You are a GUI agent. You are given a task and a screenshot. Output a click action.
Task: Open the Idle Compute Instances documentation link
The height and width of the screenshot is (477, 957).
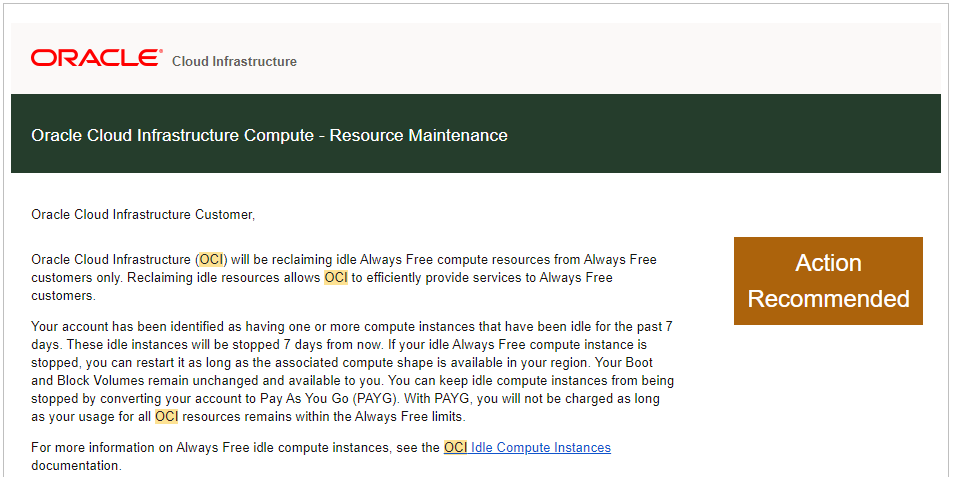pos(540,447)
